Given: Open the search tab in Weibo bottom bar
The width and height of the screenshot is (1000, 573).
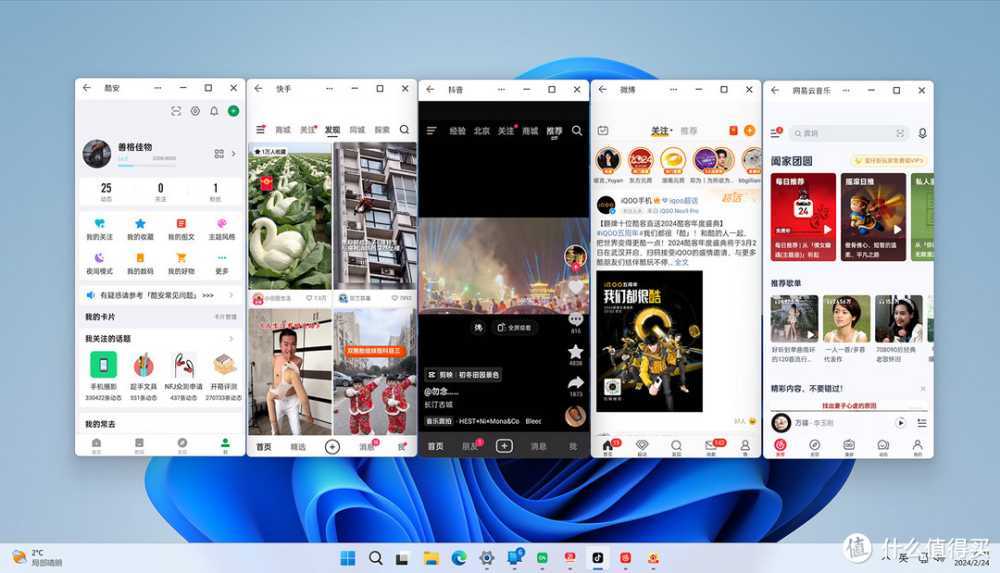Looking at the screenshot, I should pos(676,446).
